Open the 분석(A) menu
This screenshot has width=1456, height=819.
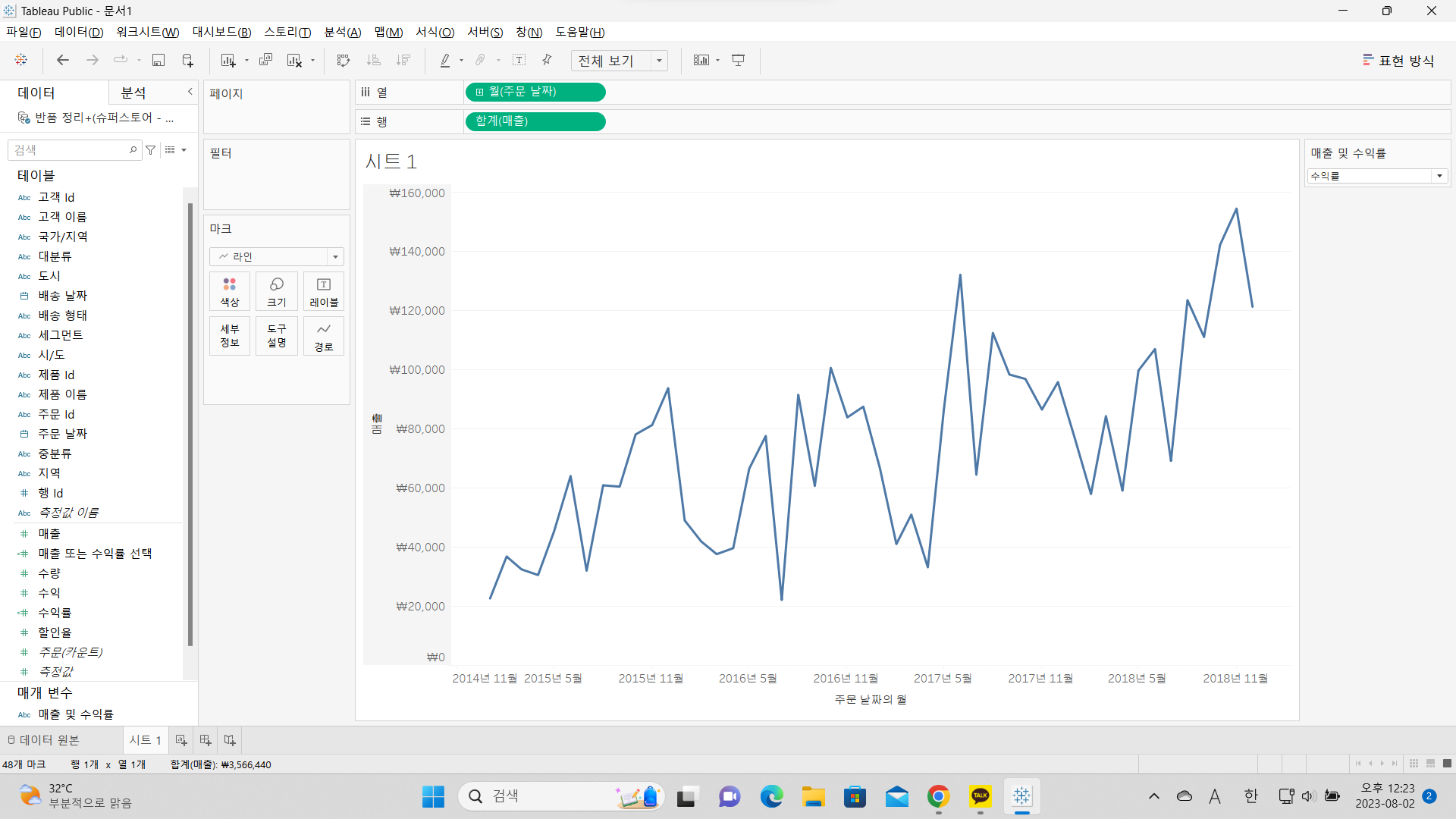click(x=342, y=32)
